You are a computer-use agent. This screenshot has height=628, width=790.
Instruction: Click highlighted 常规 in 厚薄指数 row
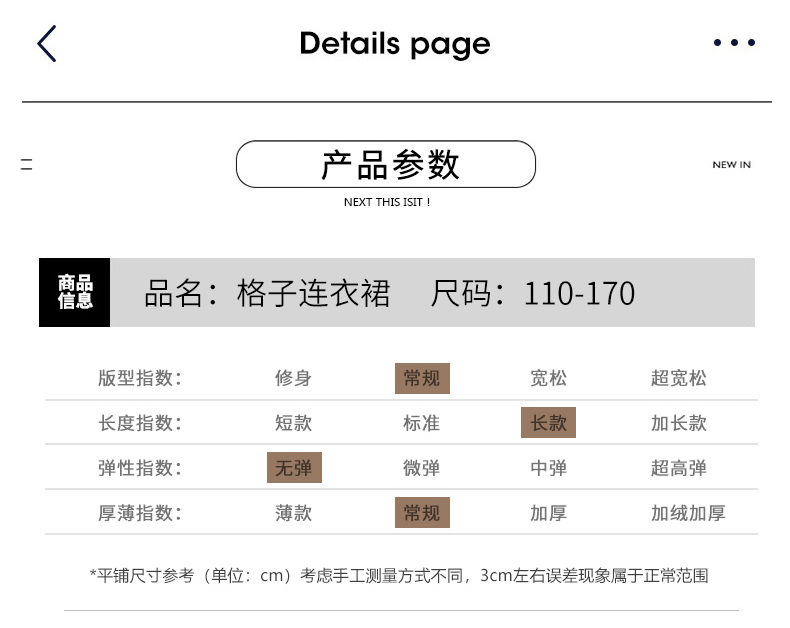pos(421,513)
